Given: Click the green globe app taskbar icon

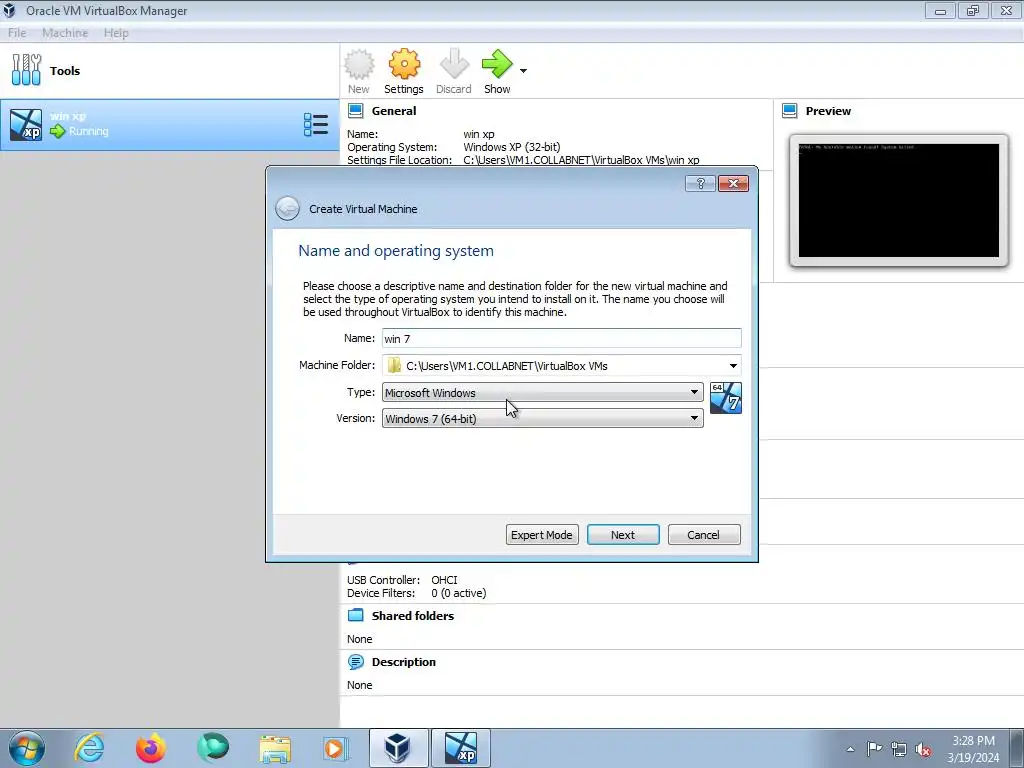Looking at the screenshot, I should coord(213,748).
